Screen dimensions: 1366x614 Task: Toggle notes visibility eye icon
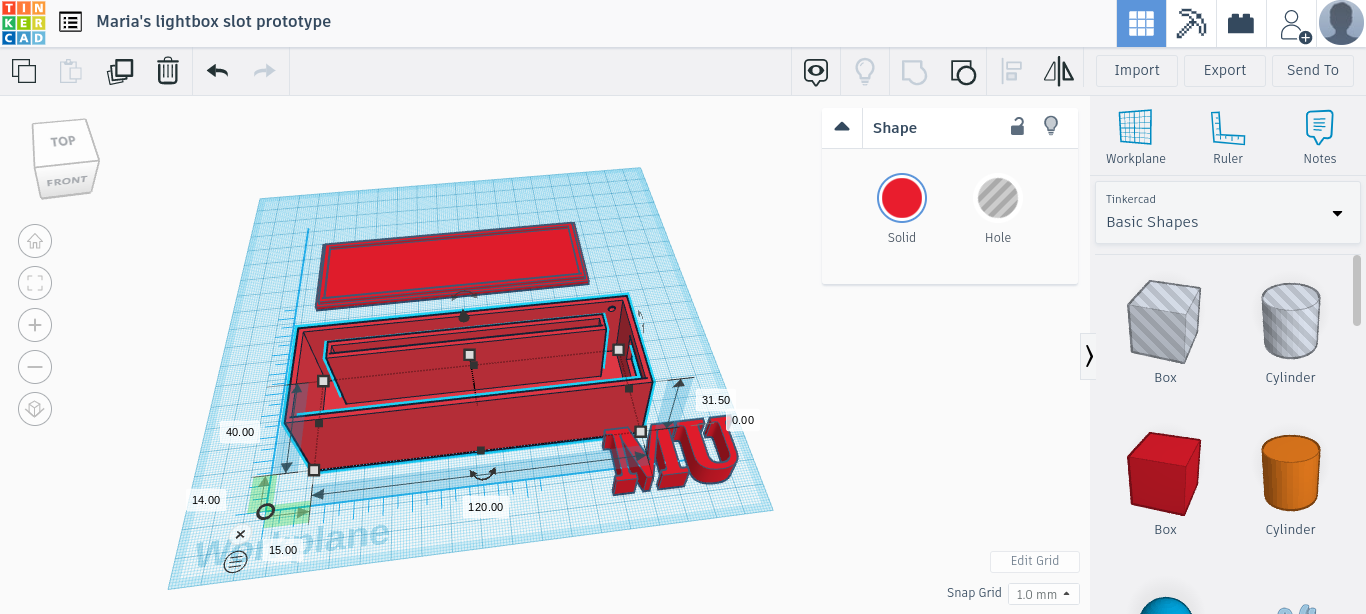click(817, 71)
